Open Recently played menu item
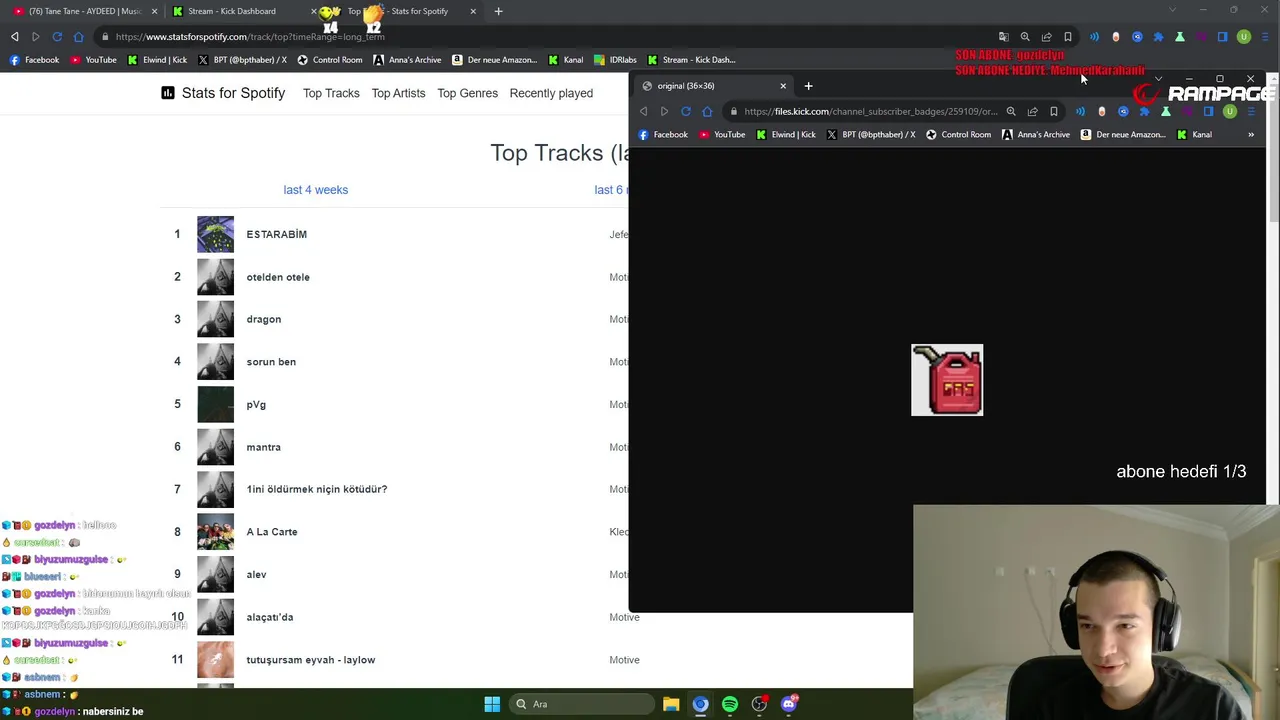The image size is (1280, 720). 551,93
